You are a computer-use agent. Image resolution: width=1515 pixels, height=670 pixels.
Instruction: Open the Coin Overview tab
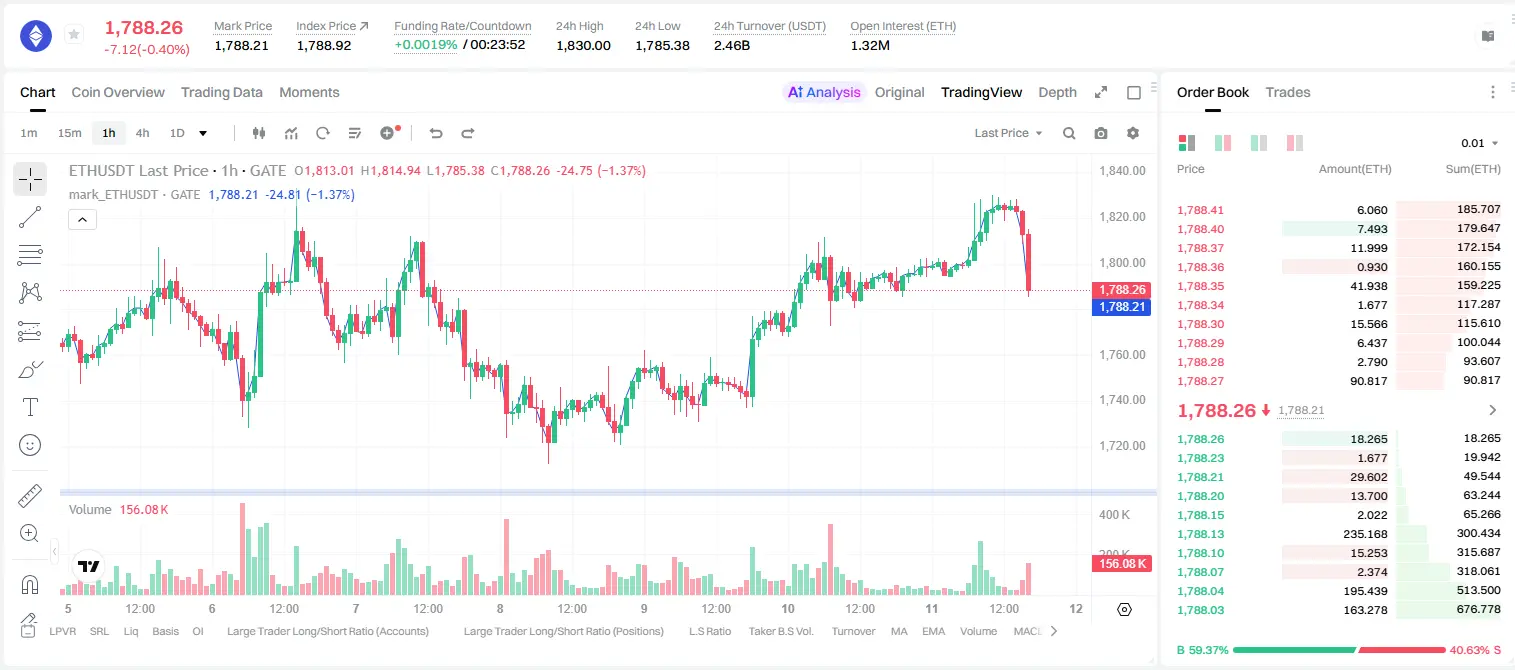pyautogui.click(x=118, y=92)
